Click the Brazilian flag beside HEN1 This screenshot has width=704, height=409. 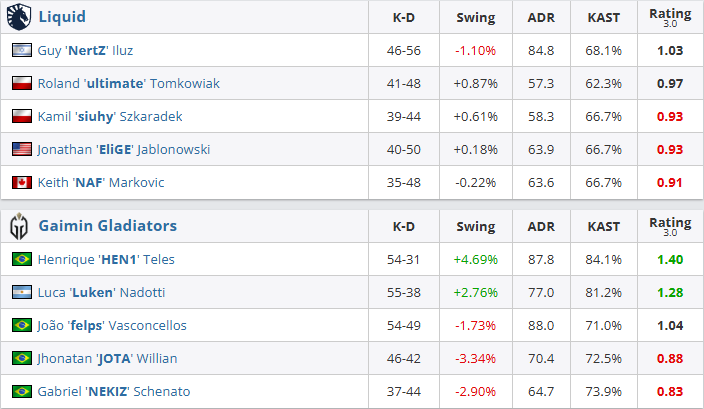[21, 259]
